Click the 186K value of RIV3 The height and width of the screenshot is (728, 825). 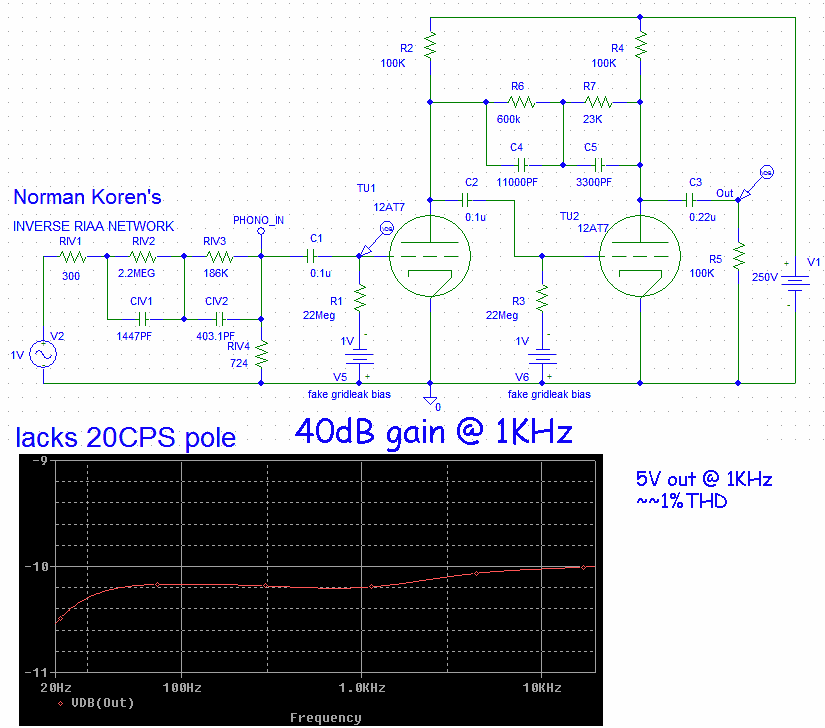click(216, 273)
